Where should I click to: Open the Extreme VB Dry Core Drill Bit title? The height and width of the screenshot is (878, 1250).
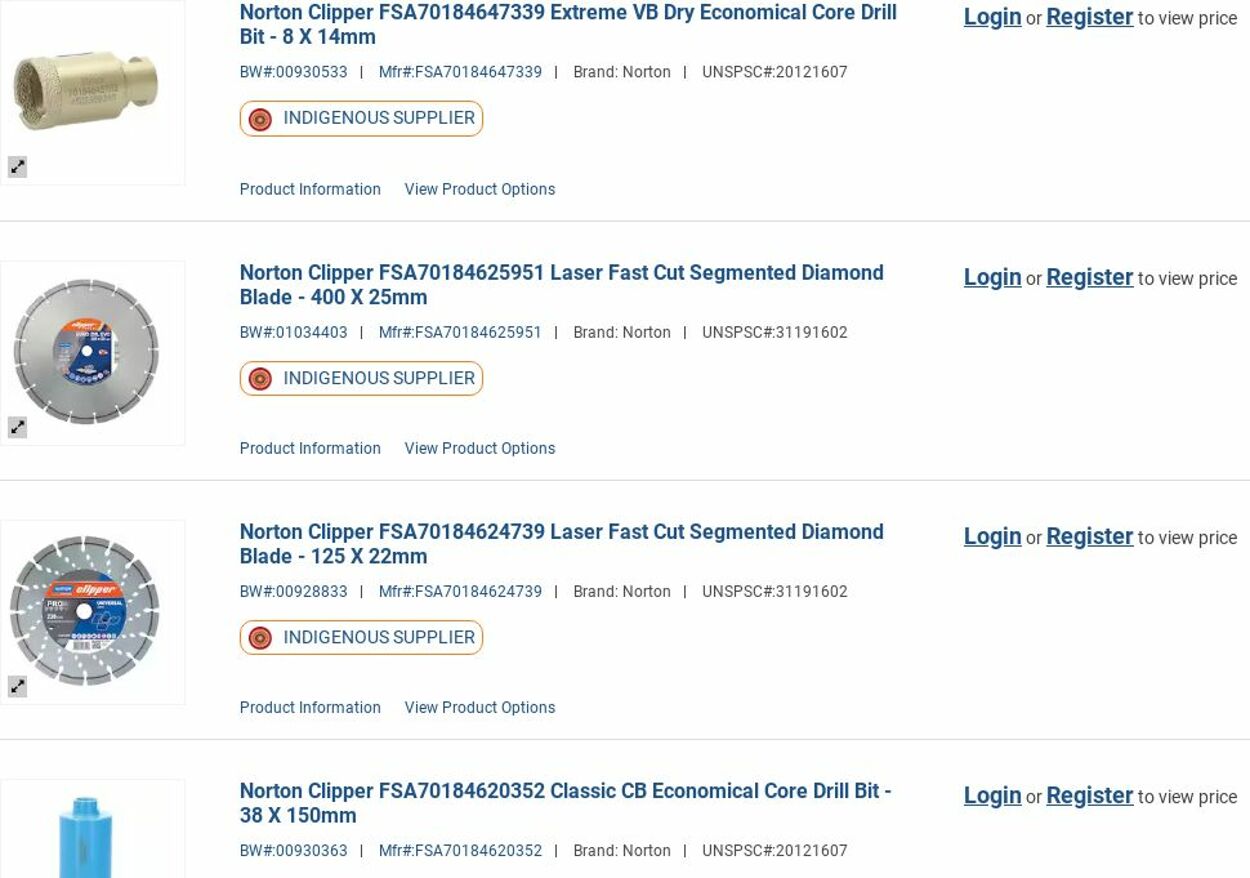[x=567, y=24]
